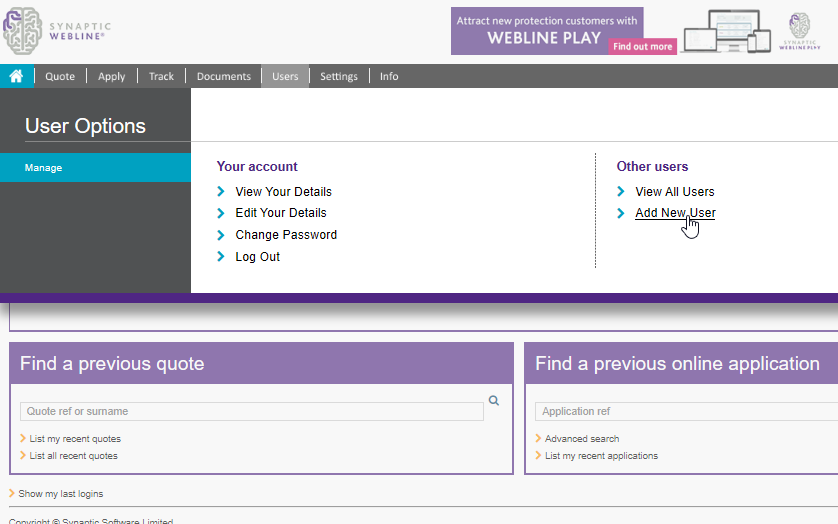Click the Synaptic Webline brain logo
The height and width of the screenshot is (524, 838).
[22, 31]
